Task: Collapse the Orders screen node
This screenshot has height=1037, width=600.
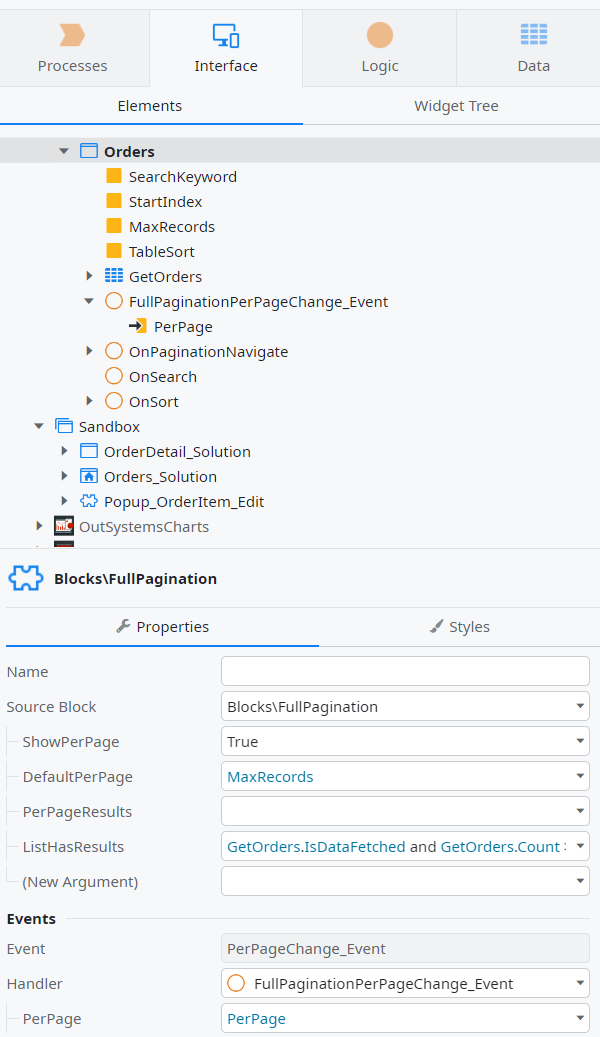Action: click(63, 151)
